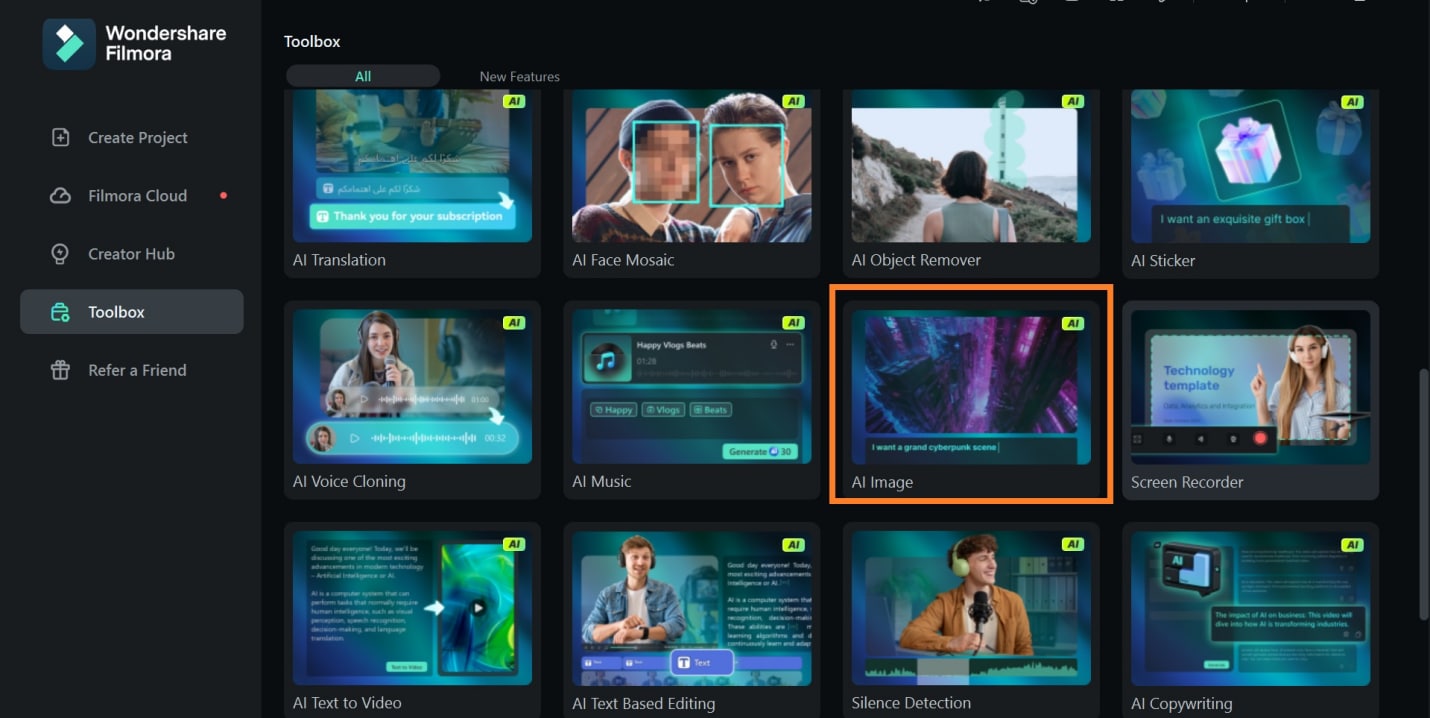Switch to the New Features tab

click(519, 76)
